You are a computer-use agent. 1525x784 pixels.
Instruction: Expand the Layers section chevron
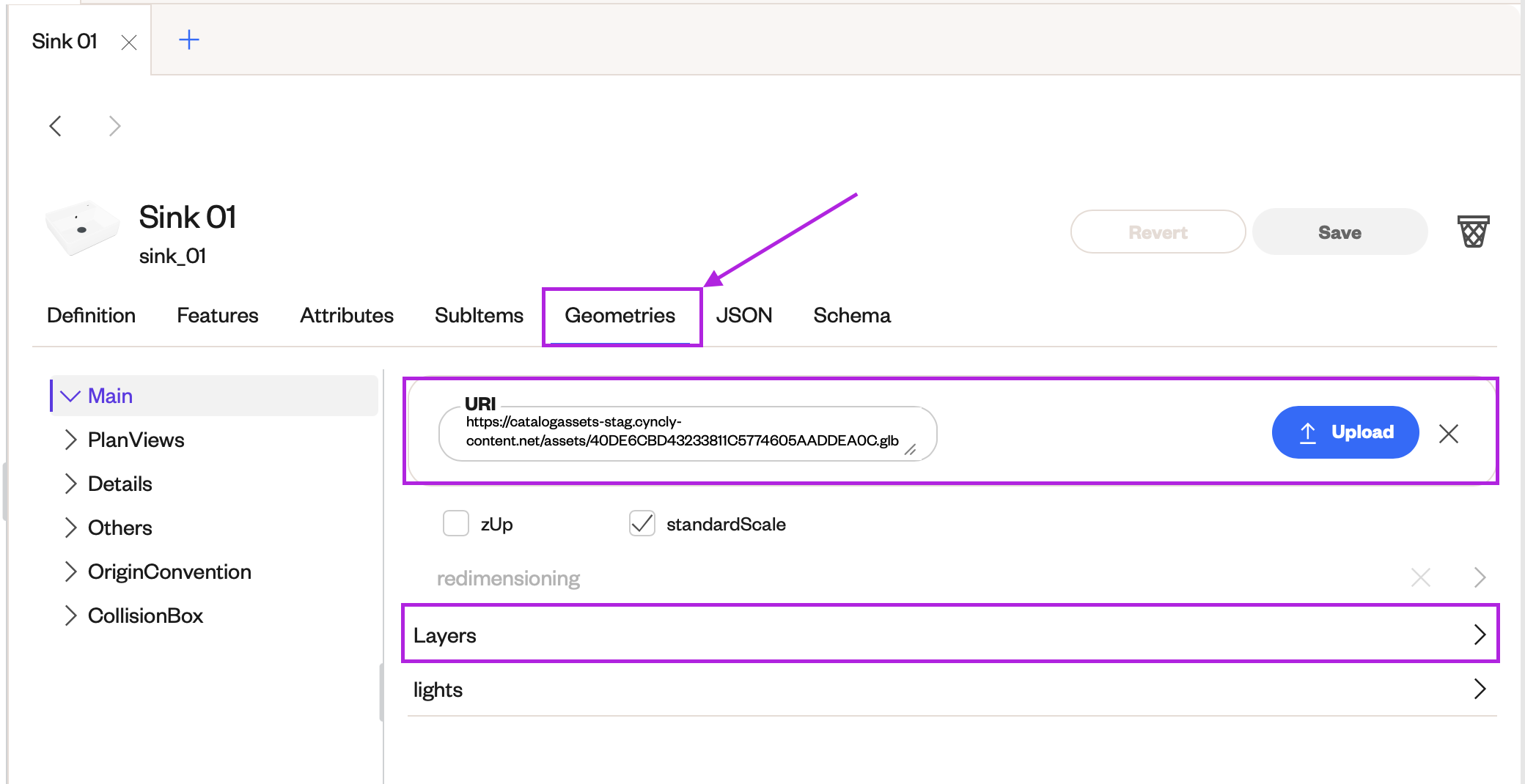1480,635
